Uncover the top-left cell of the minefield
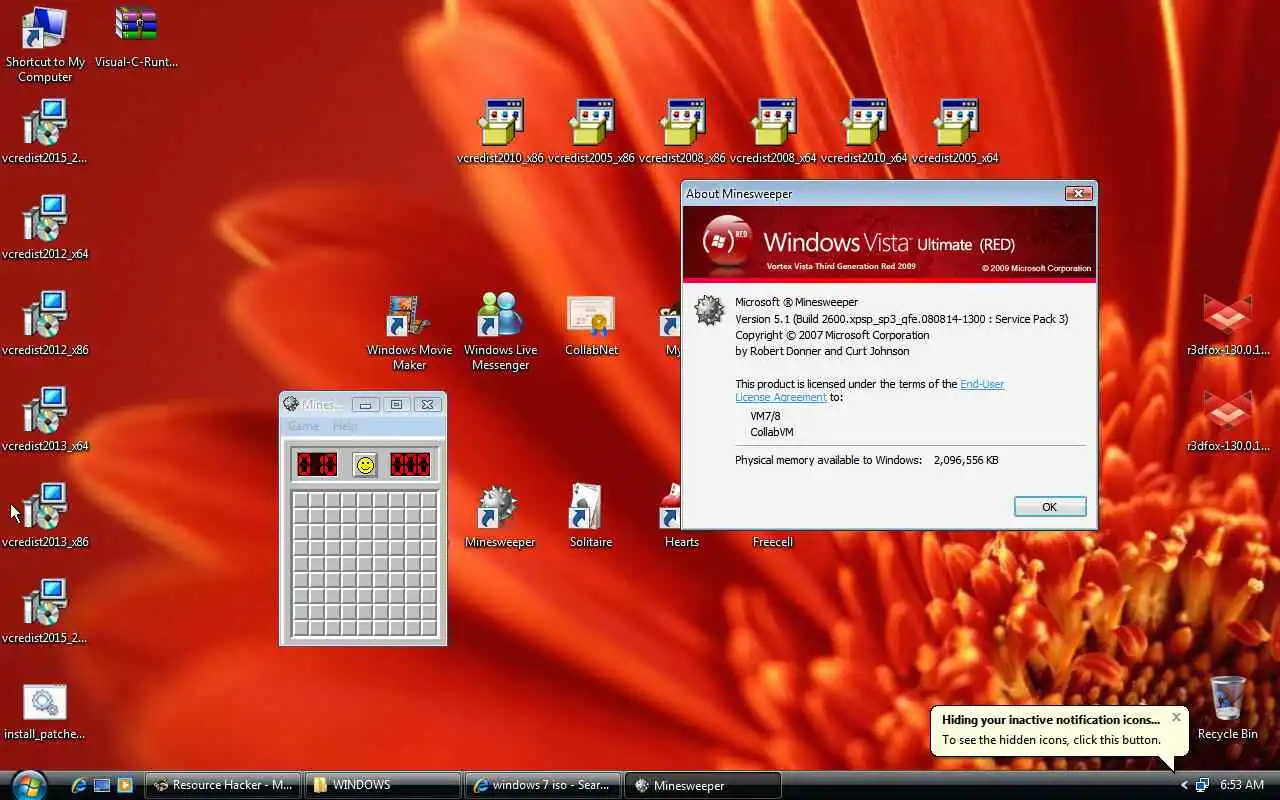Image resolution: width=1280 pixels, height=800 pixels. 300,500
